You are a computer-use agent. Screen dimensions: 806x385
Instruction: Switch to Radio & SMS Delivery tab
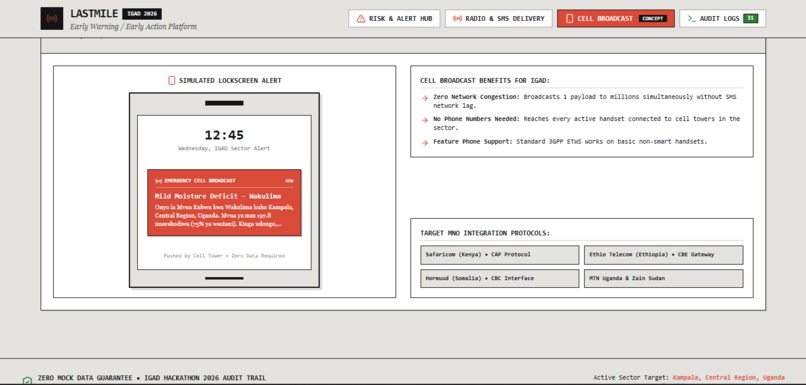pos(499,19)
